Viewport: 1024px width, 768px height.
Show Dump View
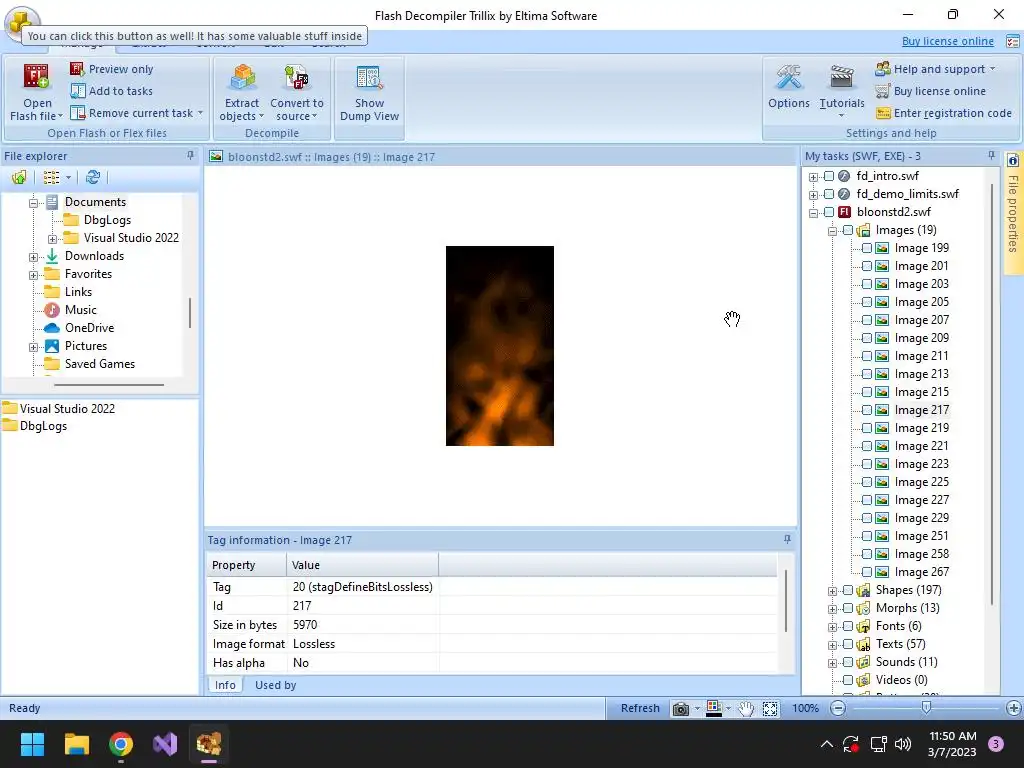[x=369, y=92]
